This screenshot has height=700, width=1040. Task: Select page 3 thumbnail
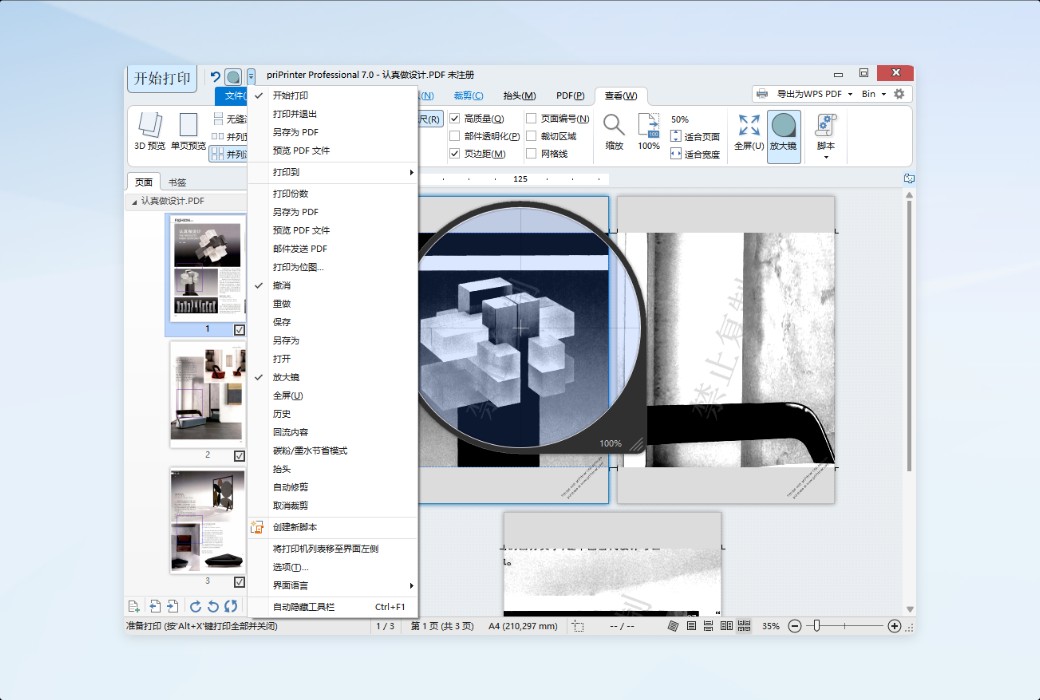pos(207,520)
